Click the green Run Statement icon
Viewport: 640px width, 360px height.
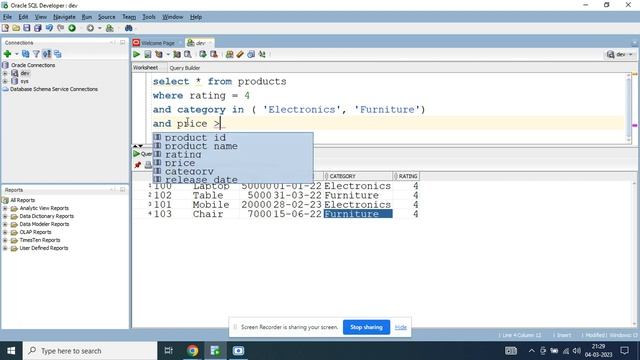click(x=137, y=54)
